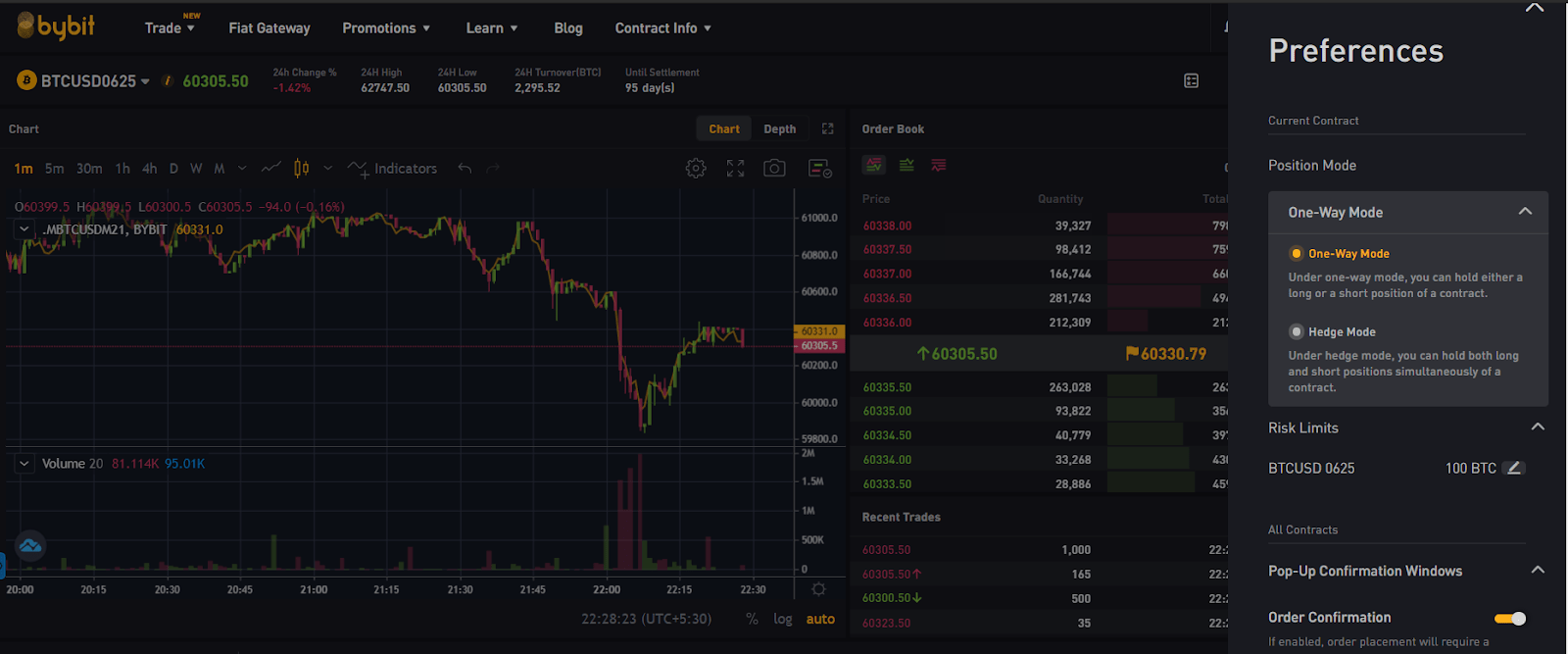Open the Promotions dropdown
1568x654 pixels.
tap(386, 27)
